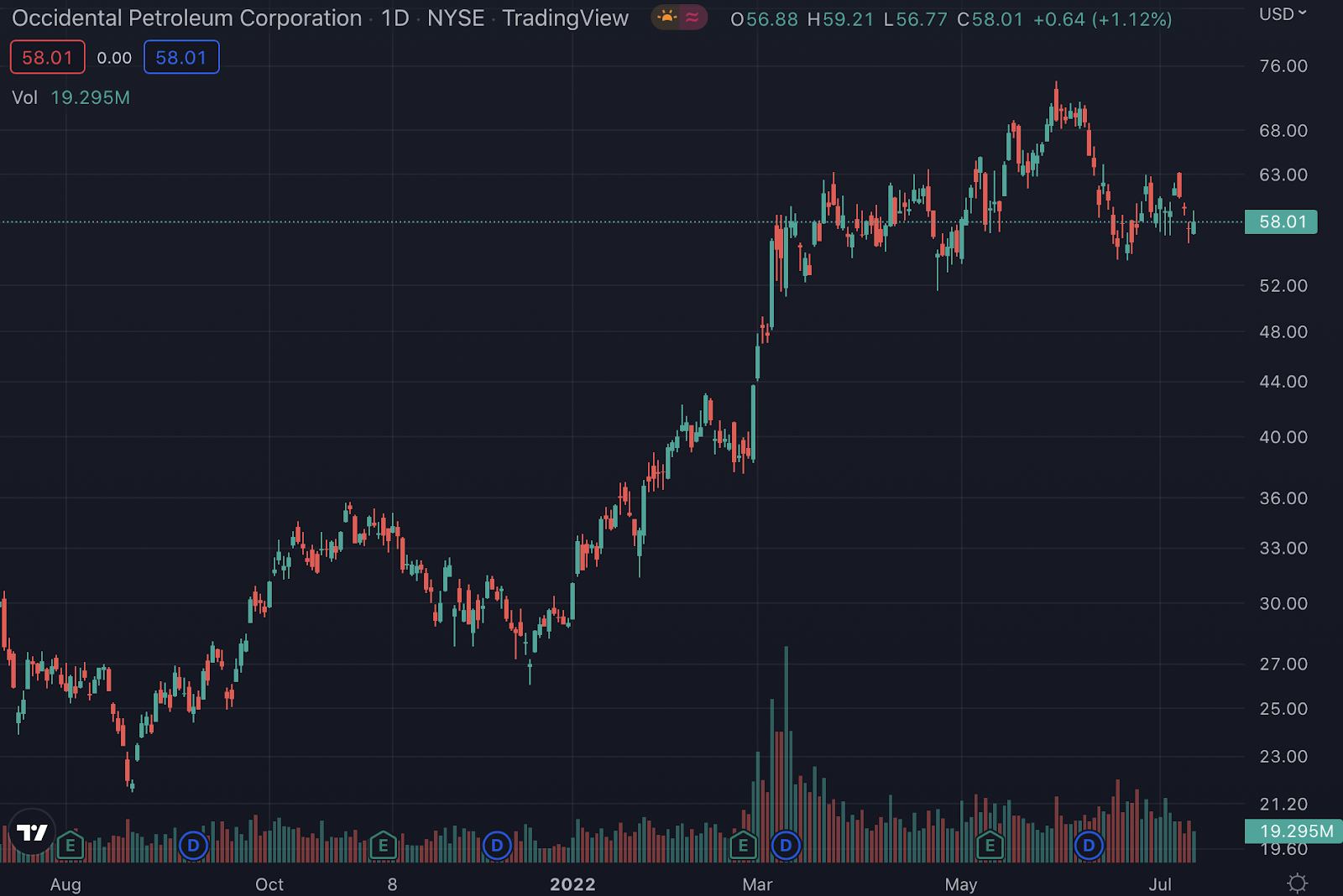Click the TradingView logo on the chart
The width and height of the screenshot is (1343, 896).
(x=32, y=832)
